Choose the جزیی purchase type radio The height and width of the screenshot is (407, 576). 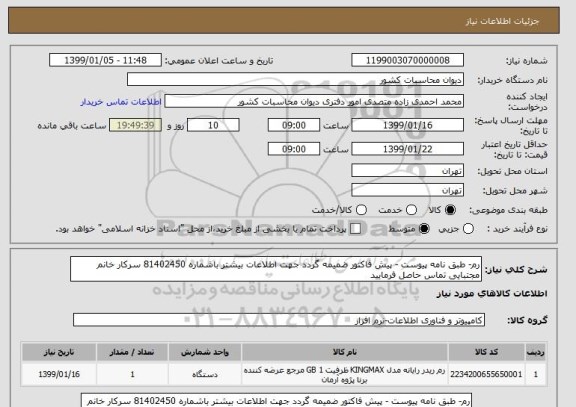468,228
